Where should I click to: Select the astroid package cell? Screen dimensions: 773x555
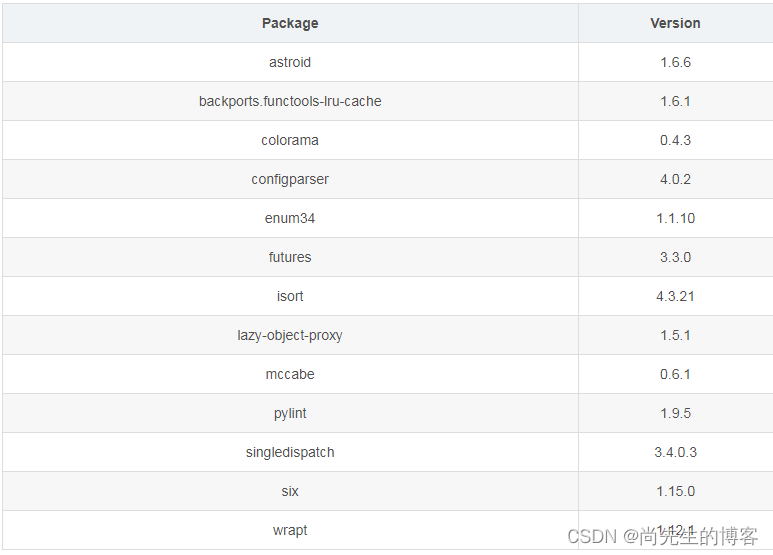click(x=290, y=62)
